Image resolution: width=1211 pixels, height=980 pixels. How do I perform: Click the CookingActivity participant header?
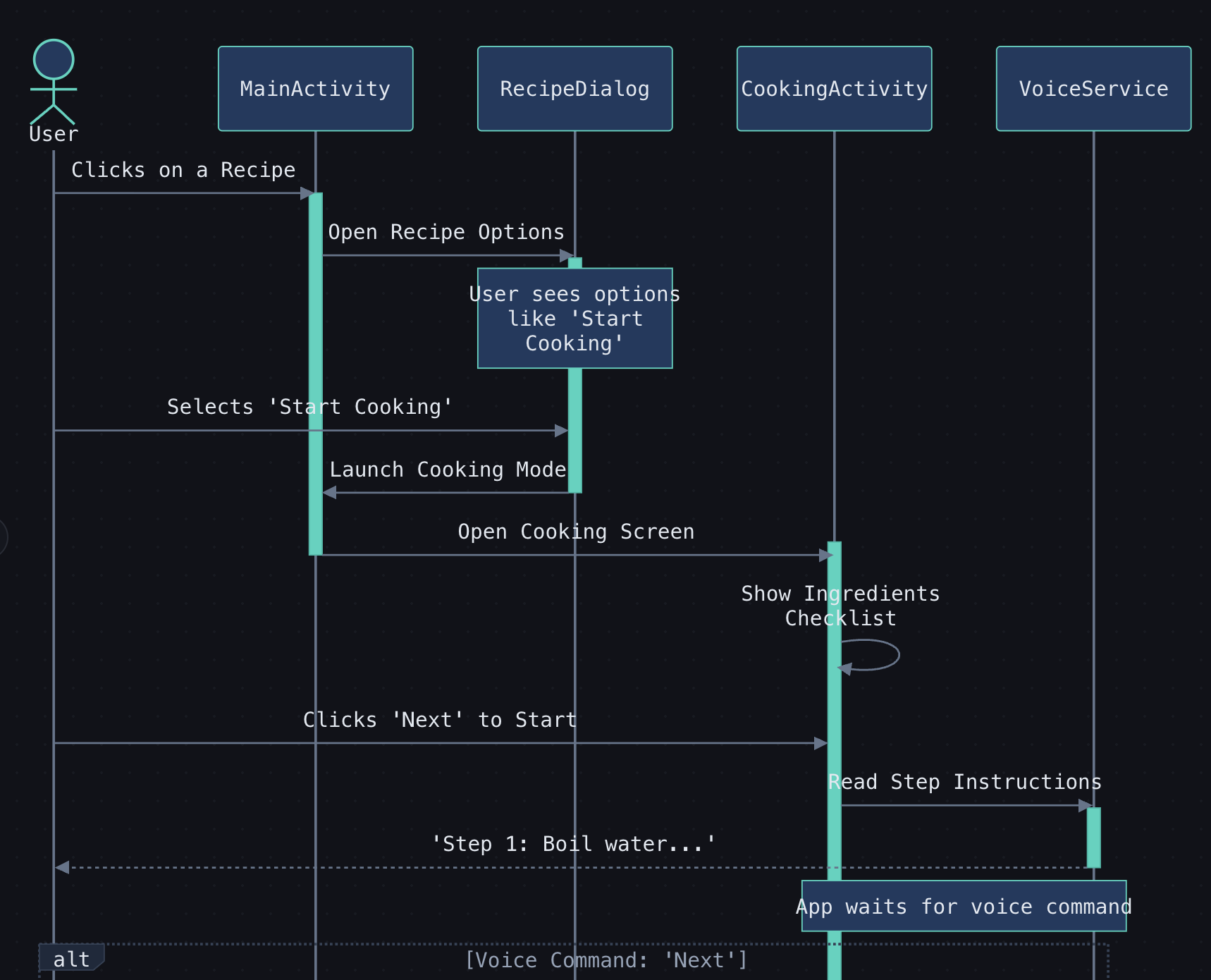(x=834, y=89)
